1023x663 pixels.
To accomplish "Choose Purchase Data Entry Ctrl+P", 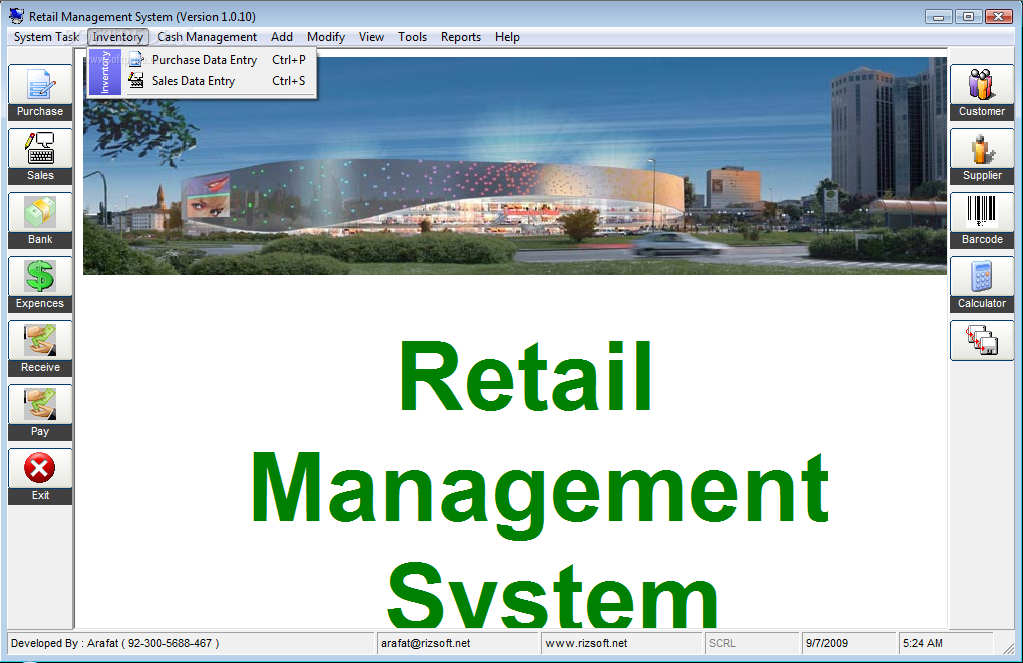I will (220, 59).
